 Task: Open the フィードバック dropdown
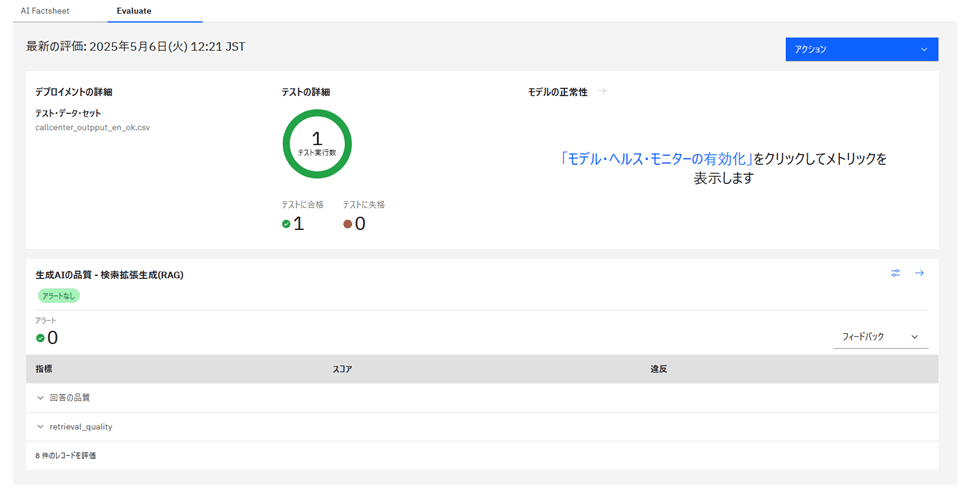(x=880, y=337)
